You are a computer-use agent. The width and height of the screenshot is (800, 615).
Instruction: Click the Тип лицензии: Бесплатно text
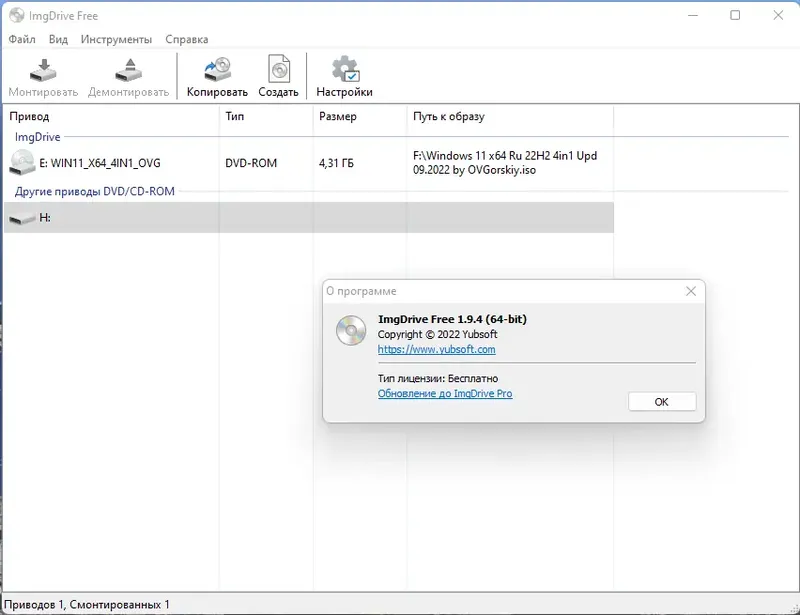click(x=438, y=379)
